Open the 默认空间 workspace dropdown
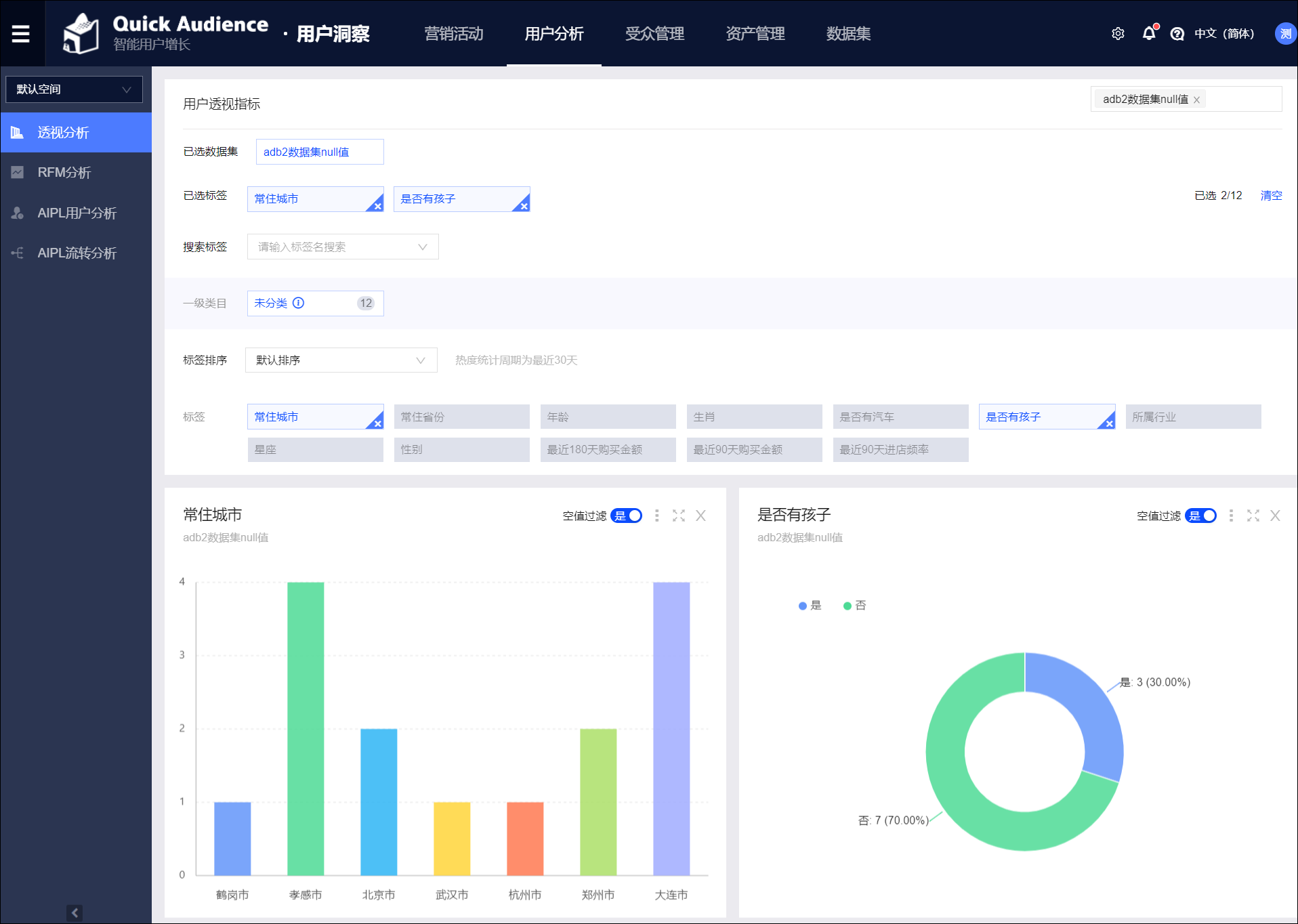 (x=74, y=89)
